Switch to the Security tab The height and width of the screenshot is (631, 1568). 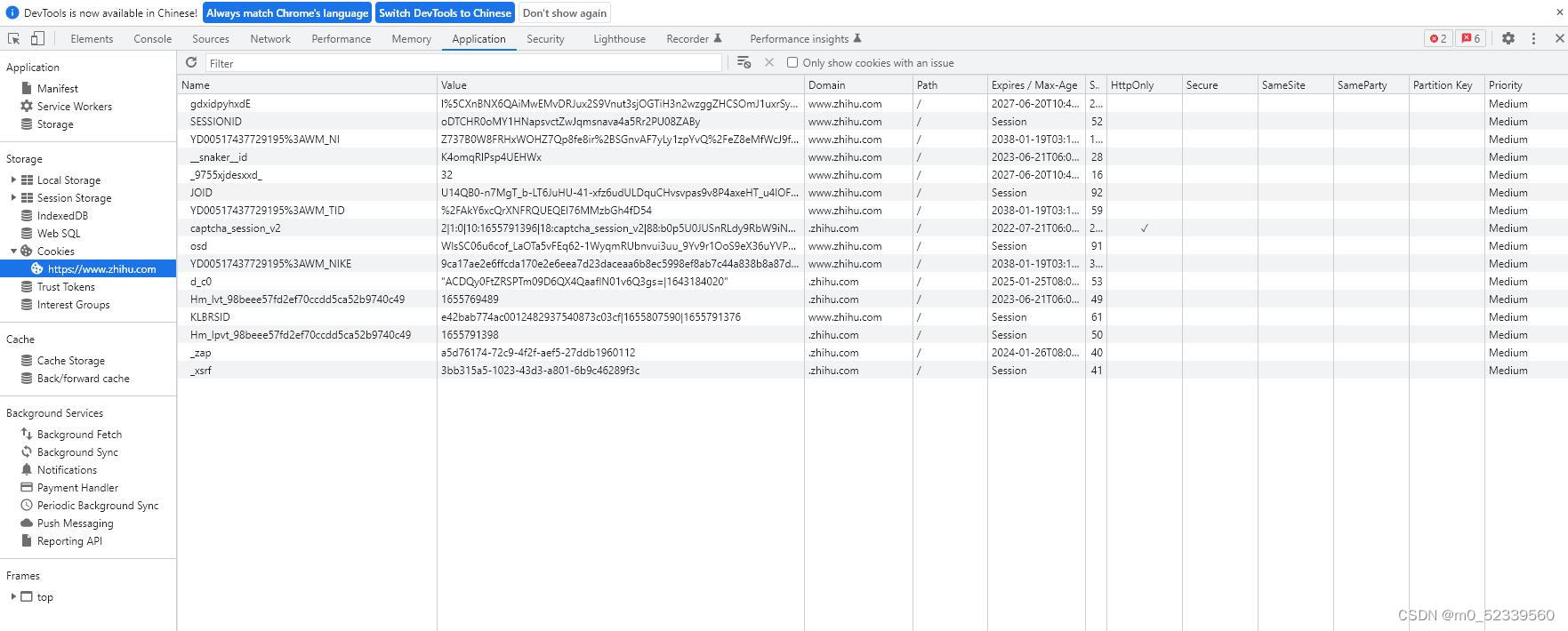pyautogui.click(x=545, y=38)
